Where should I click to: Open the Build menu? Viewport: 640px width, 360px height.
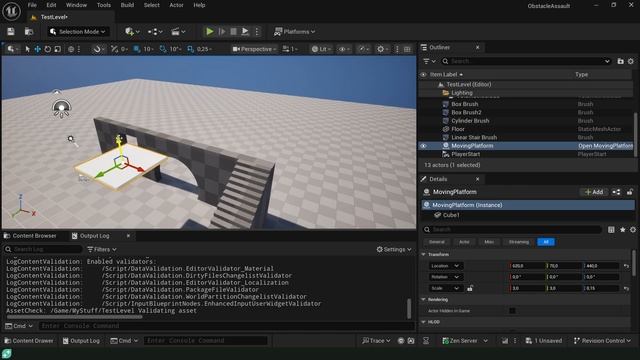[x=127, y=5]
